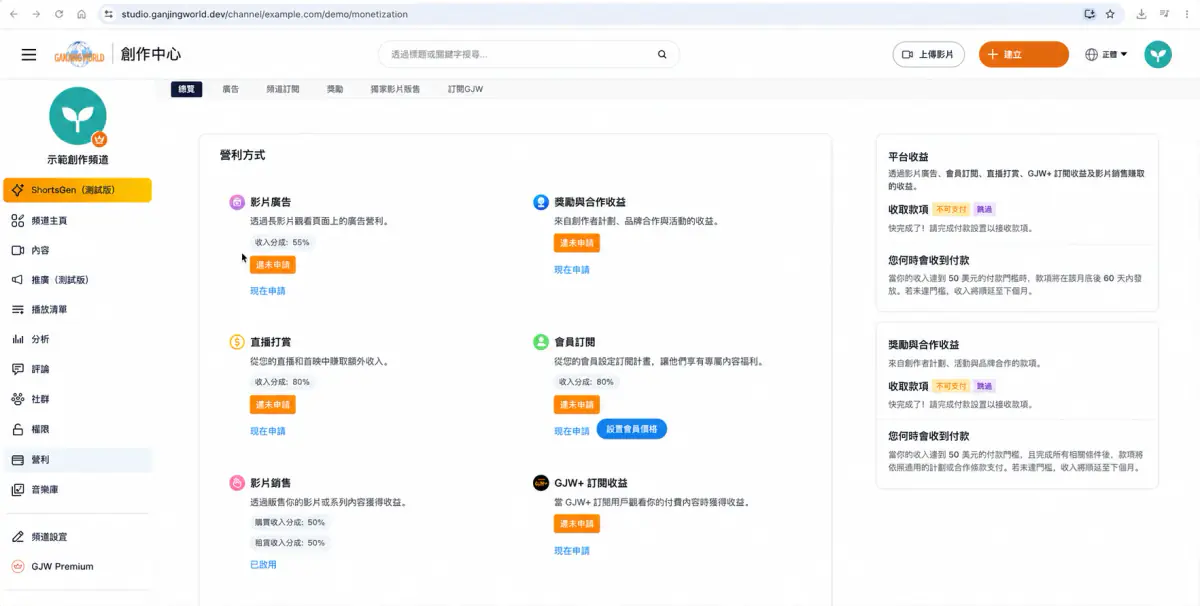Click 現在申請 under 影片廣告
Viewport: 1200px width, 606px height.
click(x=268, y=291)
